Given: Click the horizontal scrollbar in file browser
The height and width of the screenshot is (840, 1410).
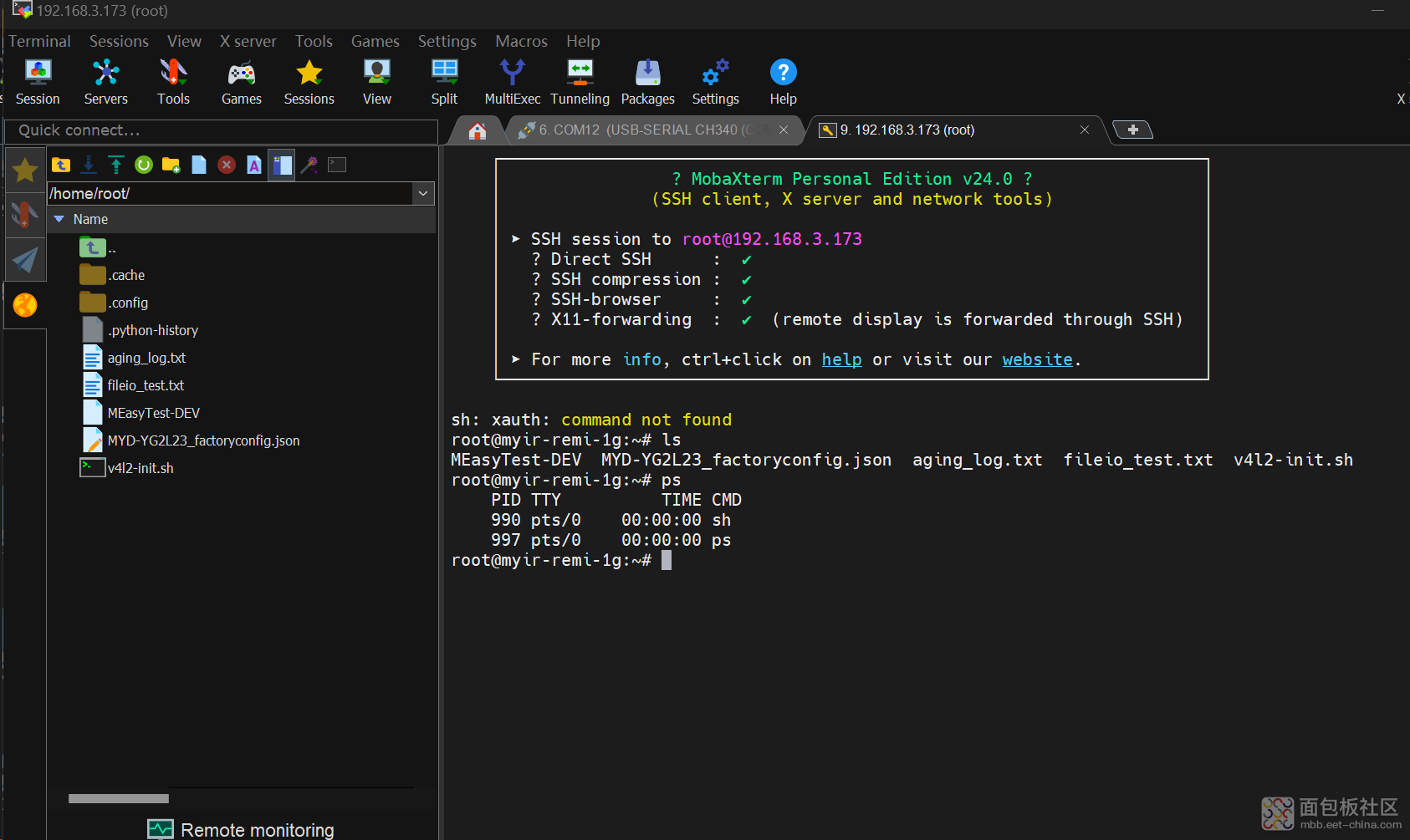Looking at the screenshot, I should click(x=119, y=799).
